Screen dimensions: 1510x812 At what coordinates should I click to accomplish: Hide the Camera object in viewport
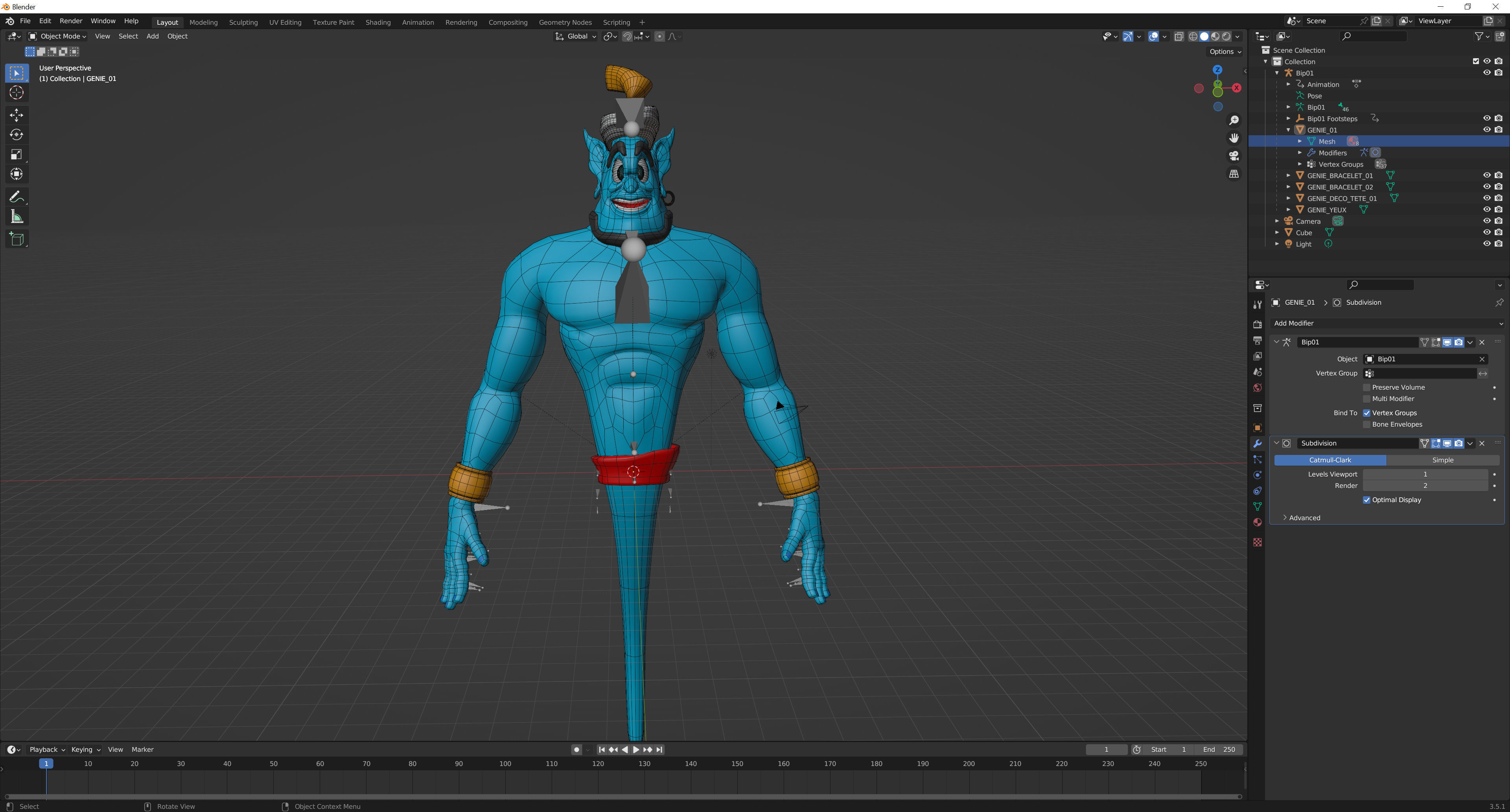(x=1486, y=221)
